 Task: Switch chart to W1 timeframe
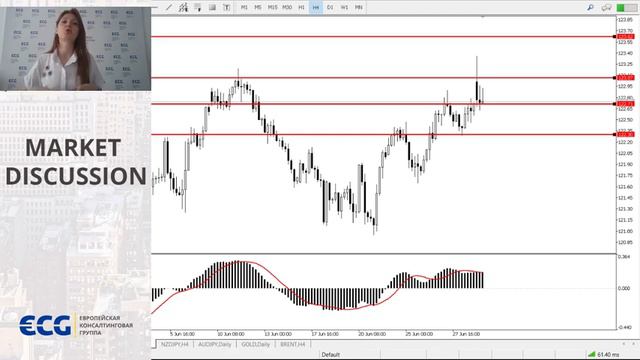click(x=344, y=7)
